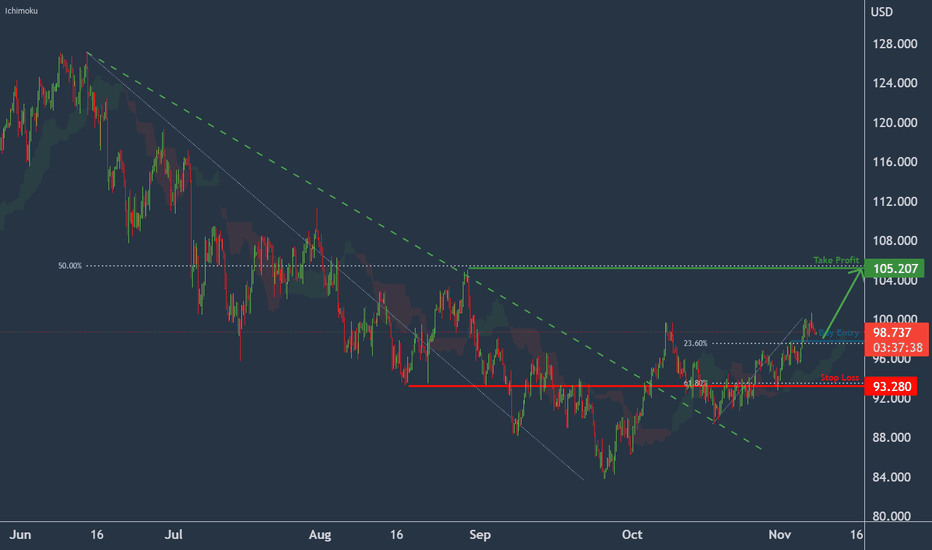
Task: Click the 120.000 price axis label
Action: tap(895, 123)
